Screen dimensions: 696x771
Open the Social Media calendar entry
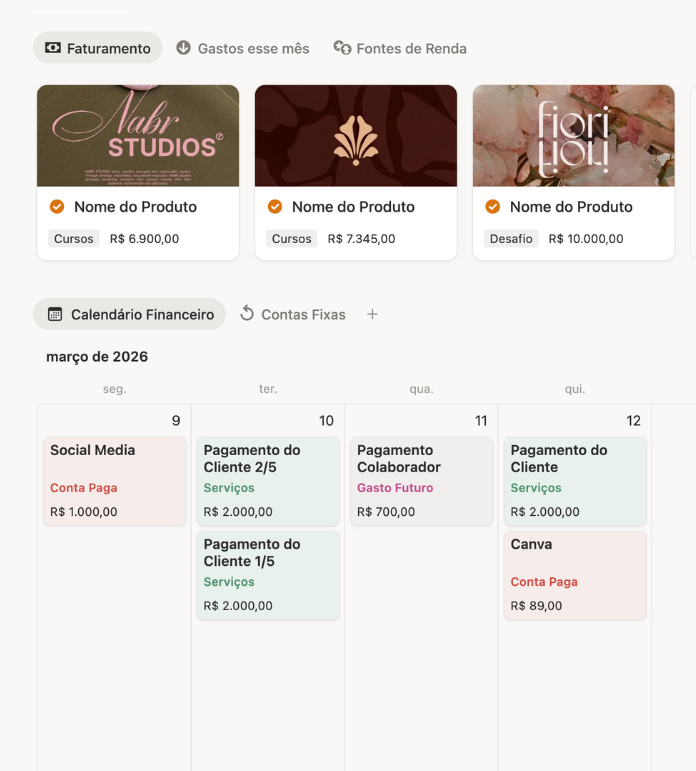(x=114, y=481)
